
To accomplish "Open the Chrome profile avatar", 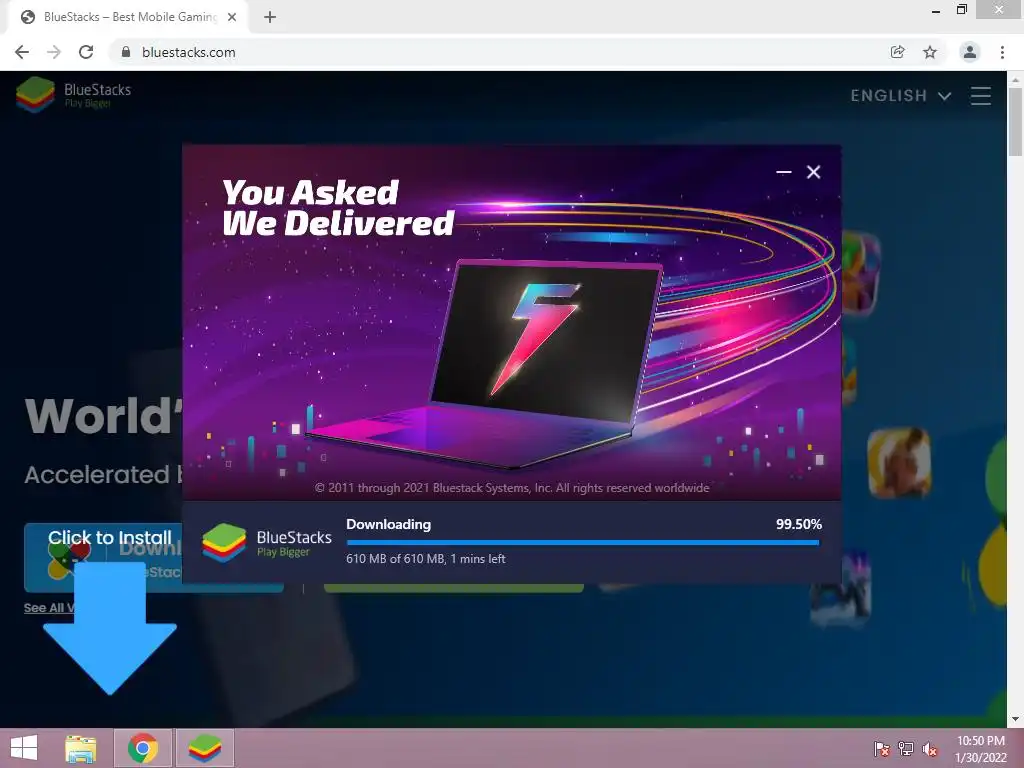I will click(x=970, y=52).
